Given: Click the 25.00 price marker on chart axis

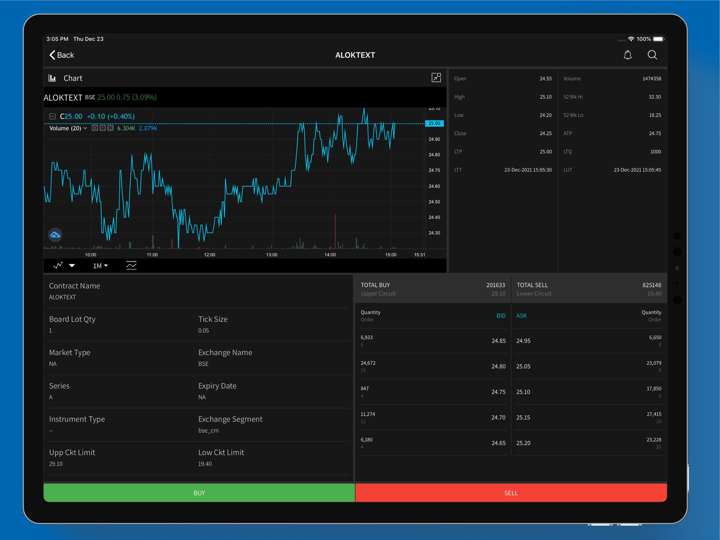Looking at the screenshot, I should point(434,123).
